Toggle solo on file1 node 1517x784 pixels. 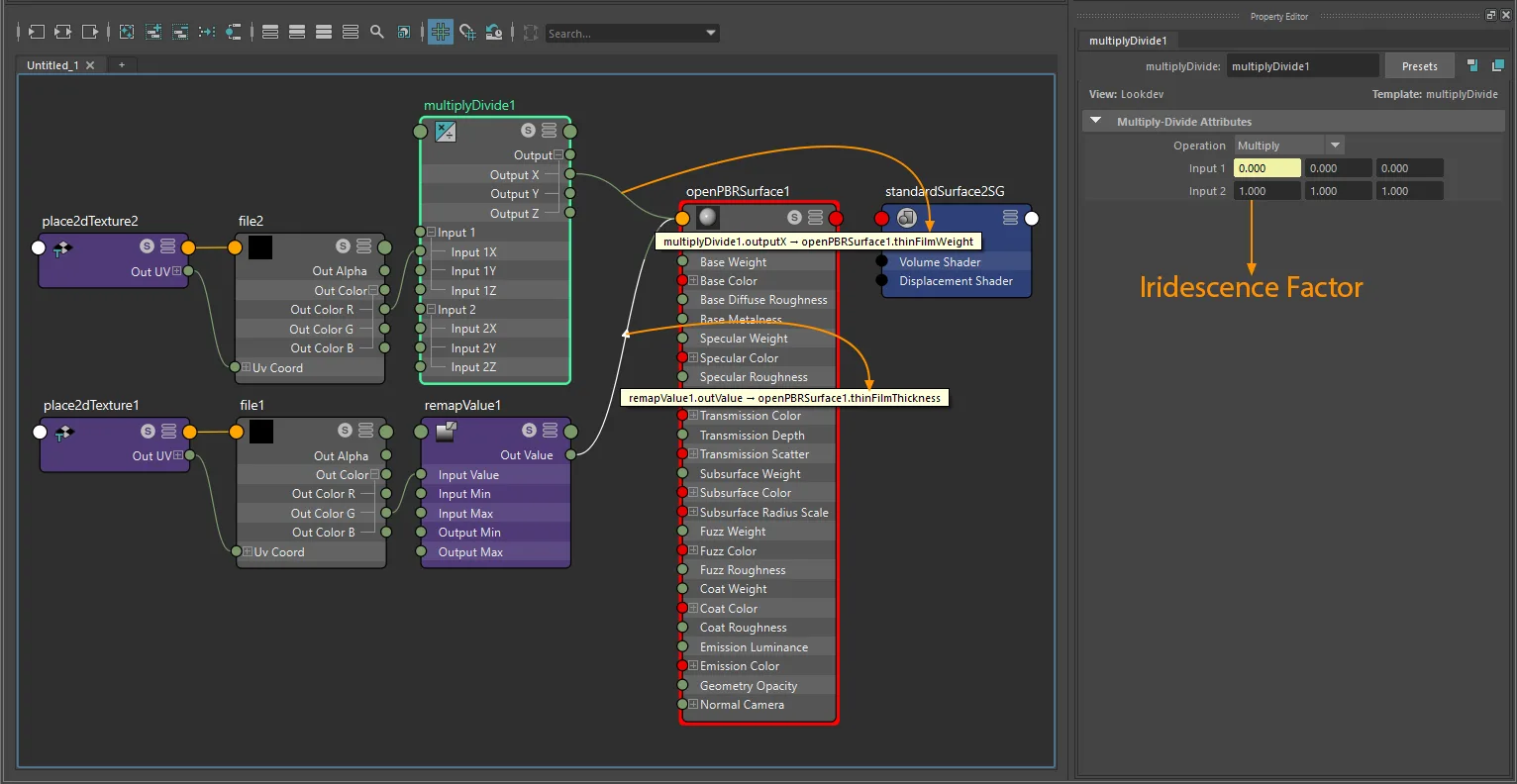(345, 431)
